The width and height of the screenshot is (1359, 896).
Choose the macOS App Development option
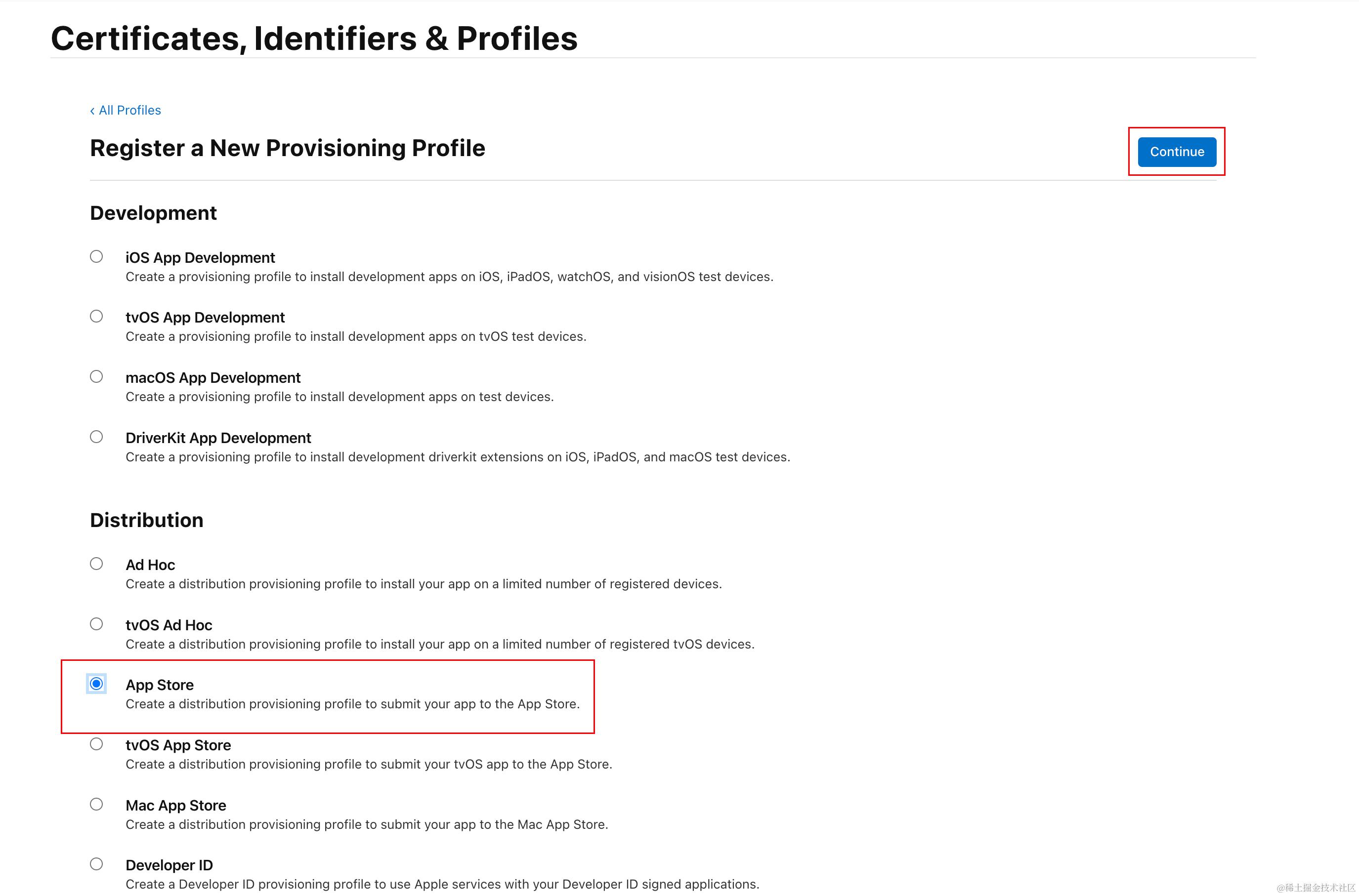click(x=96, y=376)
